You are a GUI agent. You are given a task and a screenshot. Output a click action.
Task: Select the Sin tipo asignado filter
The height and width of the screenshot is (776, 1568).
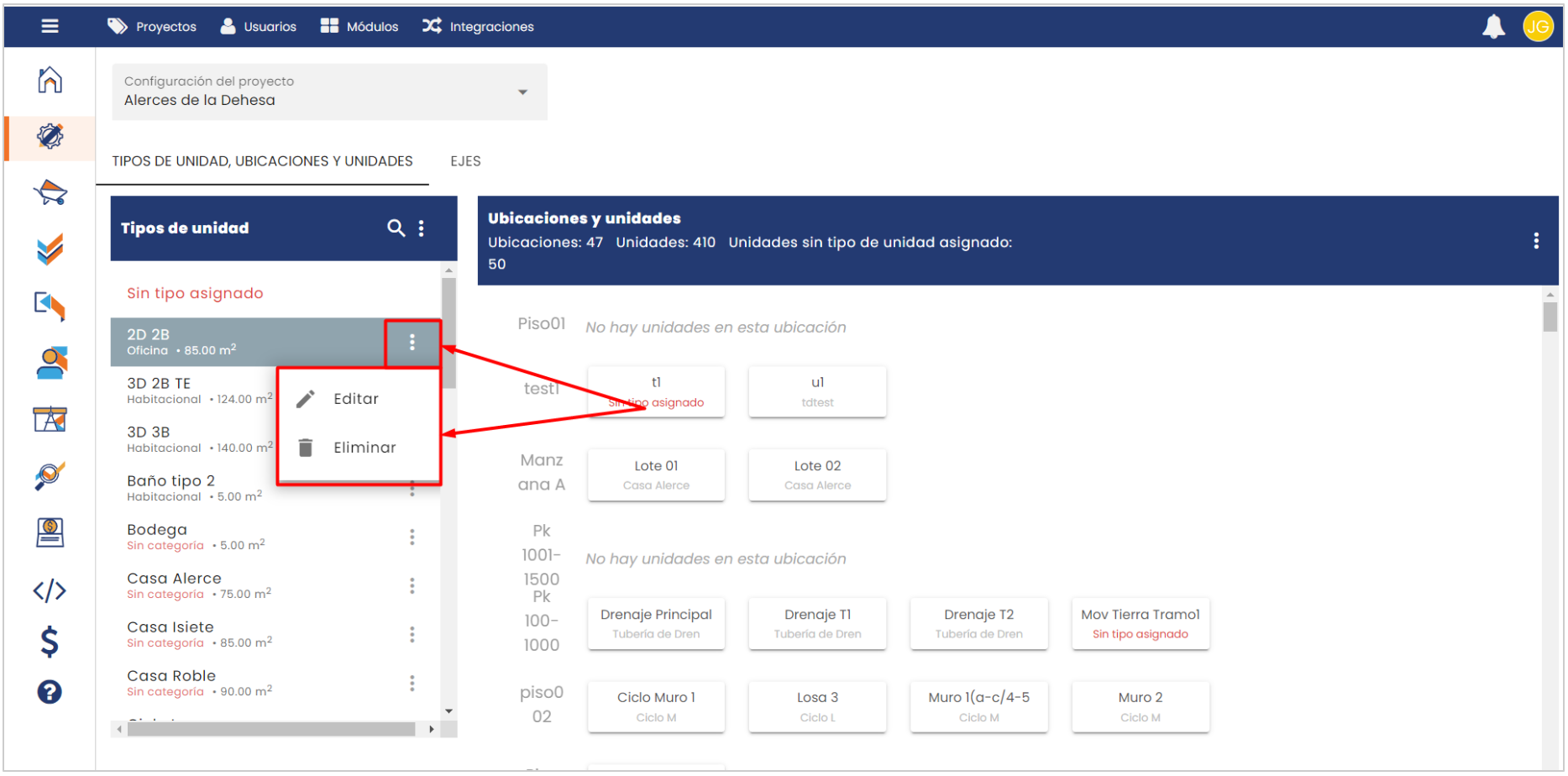[x=195, y=293]
